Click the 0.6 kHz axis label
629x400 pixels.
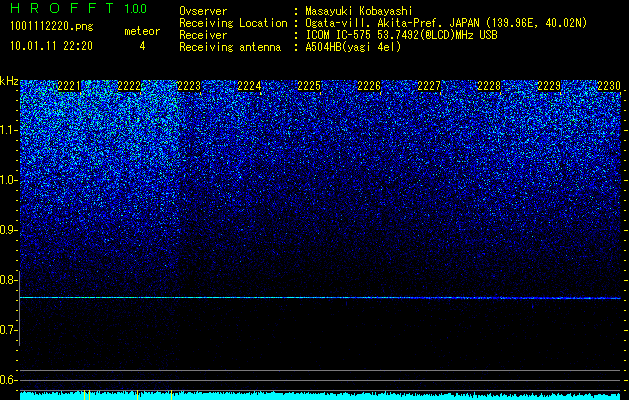click(8, 380)
